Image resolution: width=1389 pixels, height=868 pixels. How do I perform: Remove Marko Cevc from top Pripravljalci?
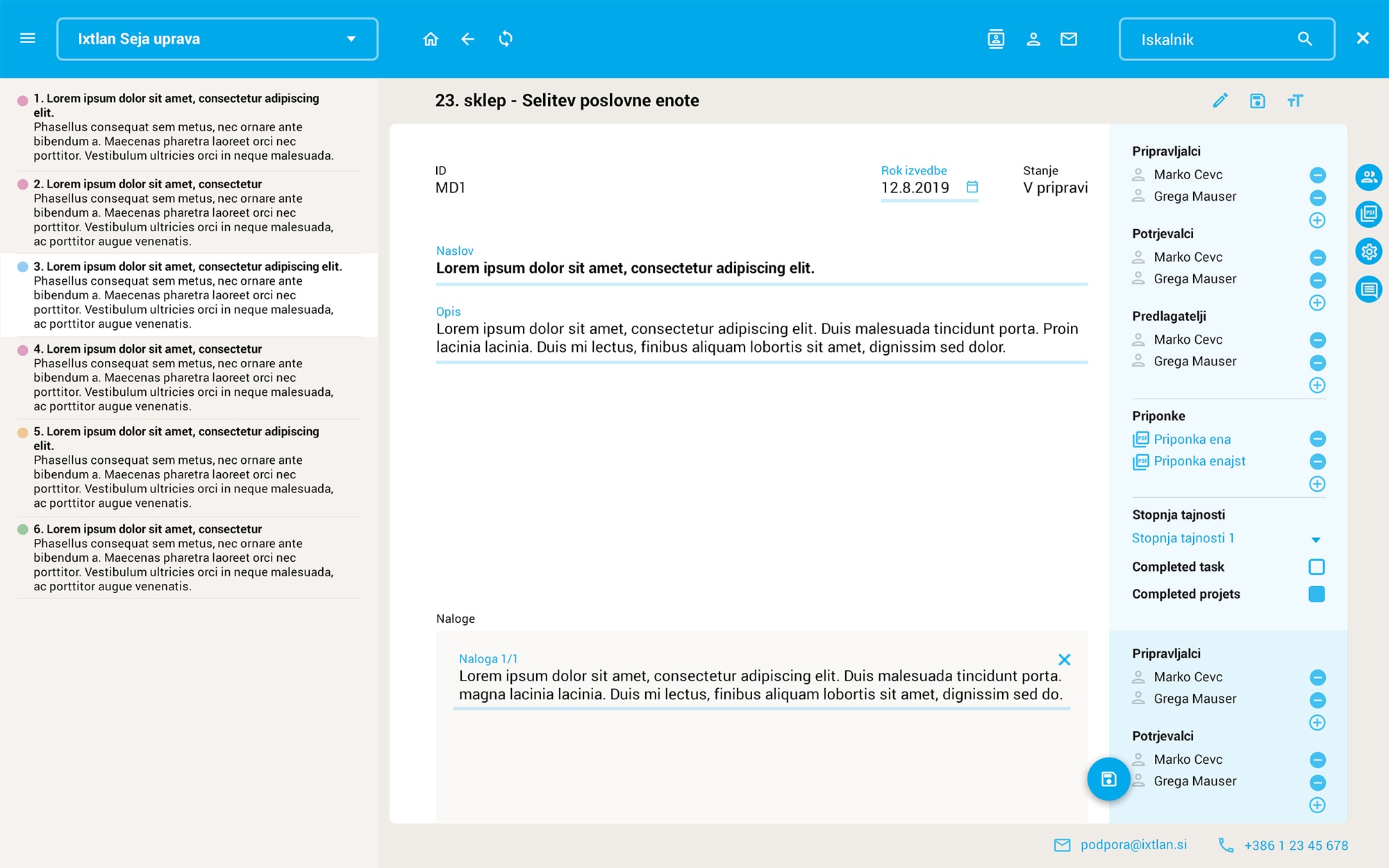coord(1317,175)
